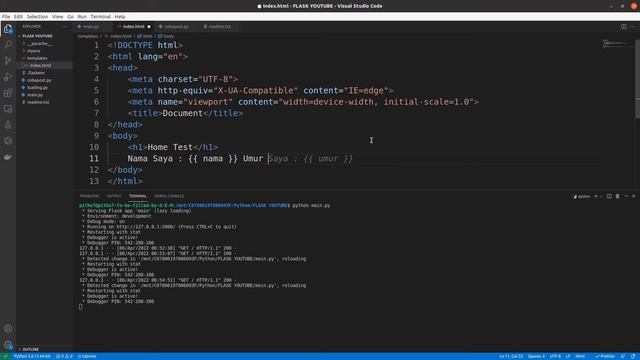
Task: Click the Python interpreter version in status bar
Action: pos(32,356)
